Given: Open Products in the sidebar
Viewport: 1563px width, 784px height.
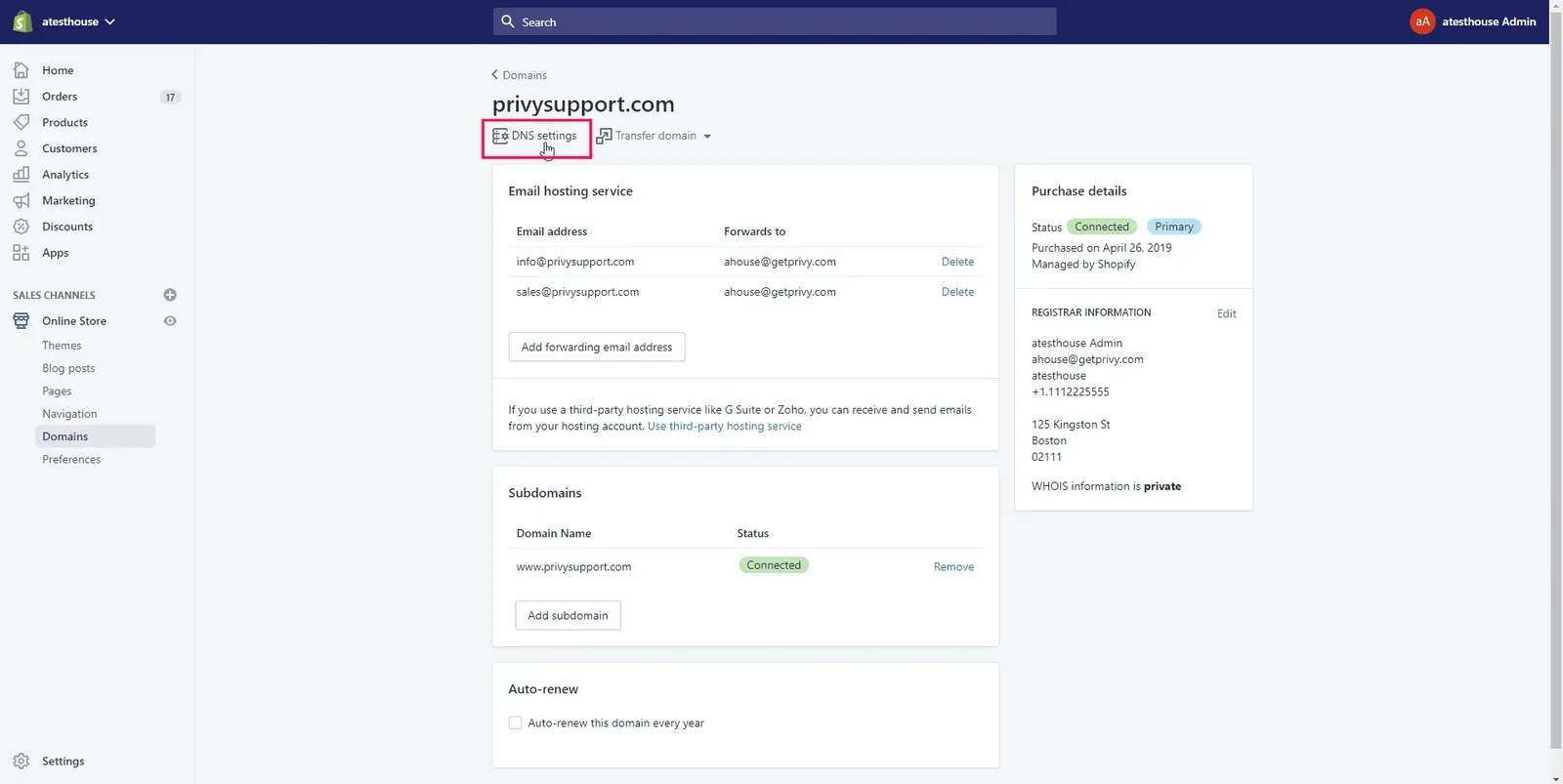Looking at the screenshot, I should pos(64,122).
